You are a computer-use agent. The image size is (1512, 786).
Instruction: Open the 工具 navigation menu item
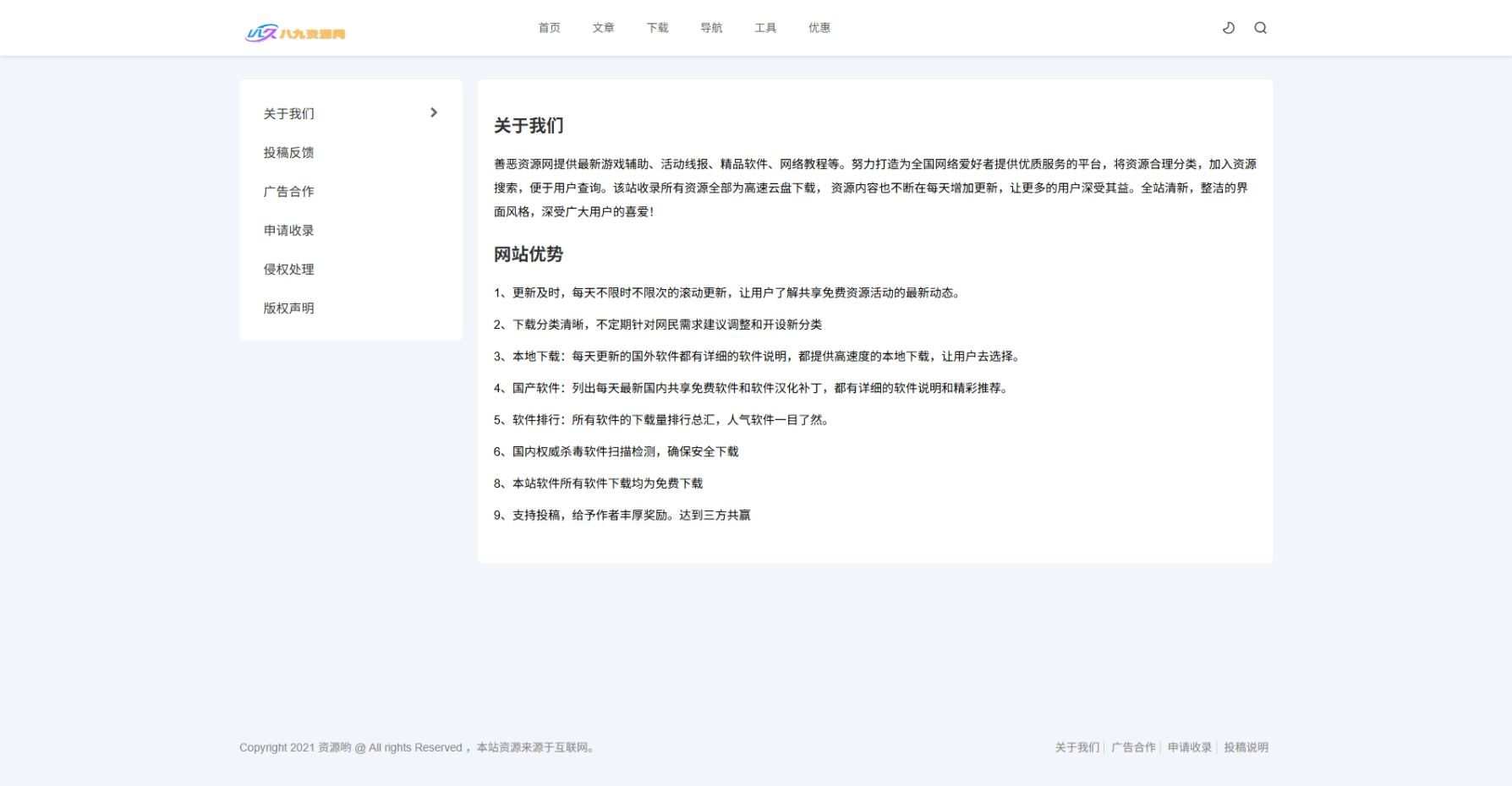[765, 28]
